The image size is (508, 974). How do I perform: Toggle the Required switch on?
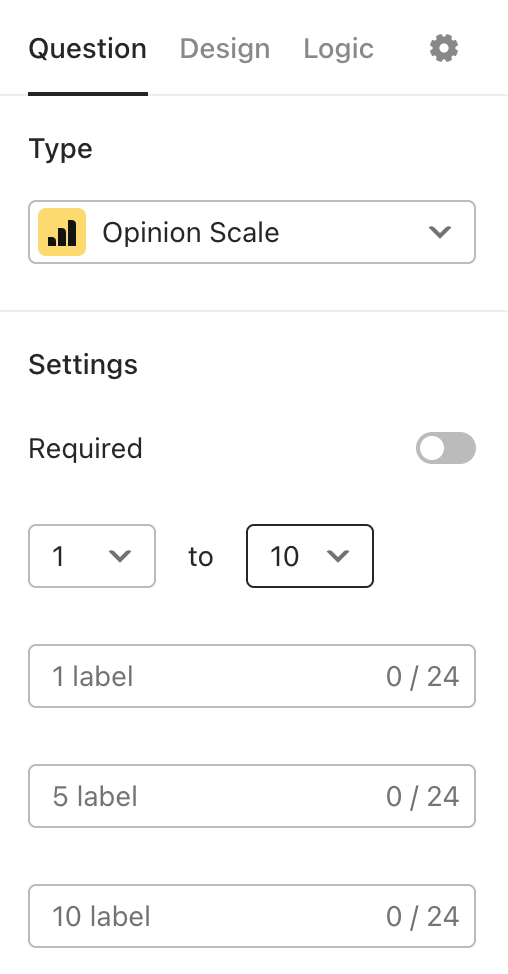pyautogui.click(x=446, y=448)
